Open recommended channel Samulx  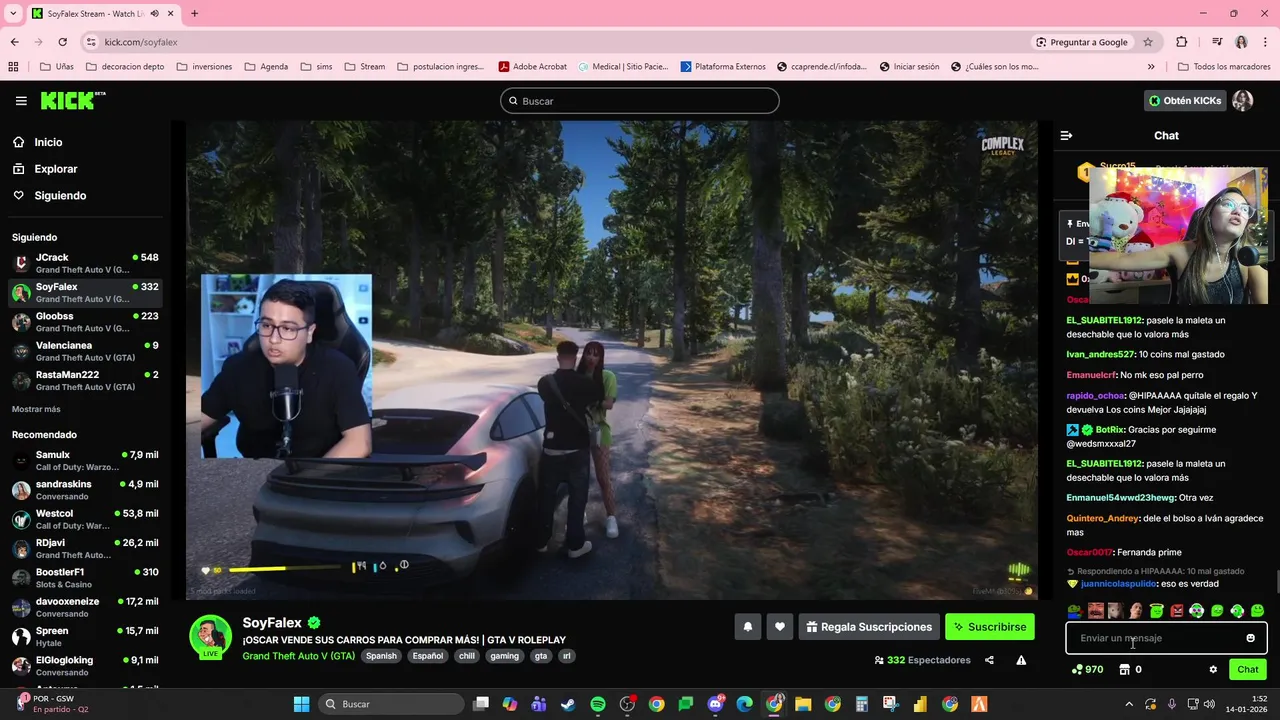click(x=84, y=460)
